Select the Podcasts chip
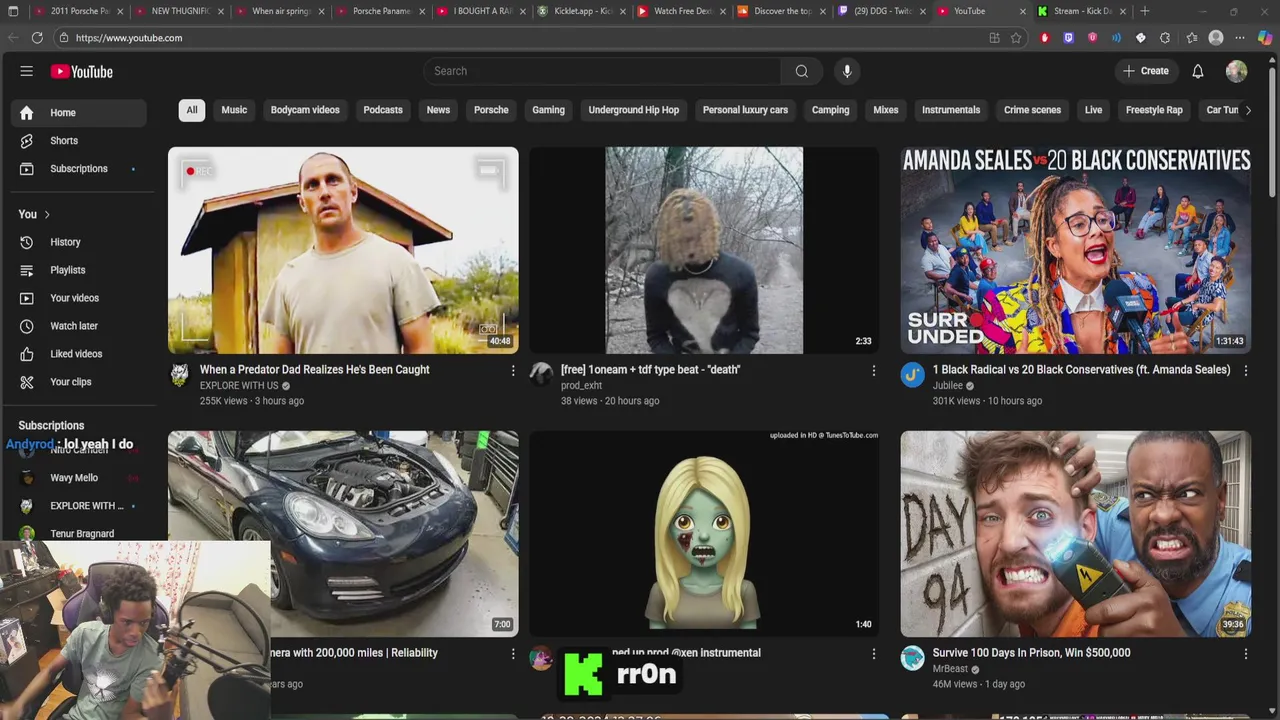Viewport: 1280px width, 720px height. 383,110
